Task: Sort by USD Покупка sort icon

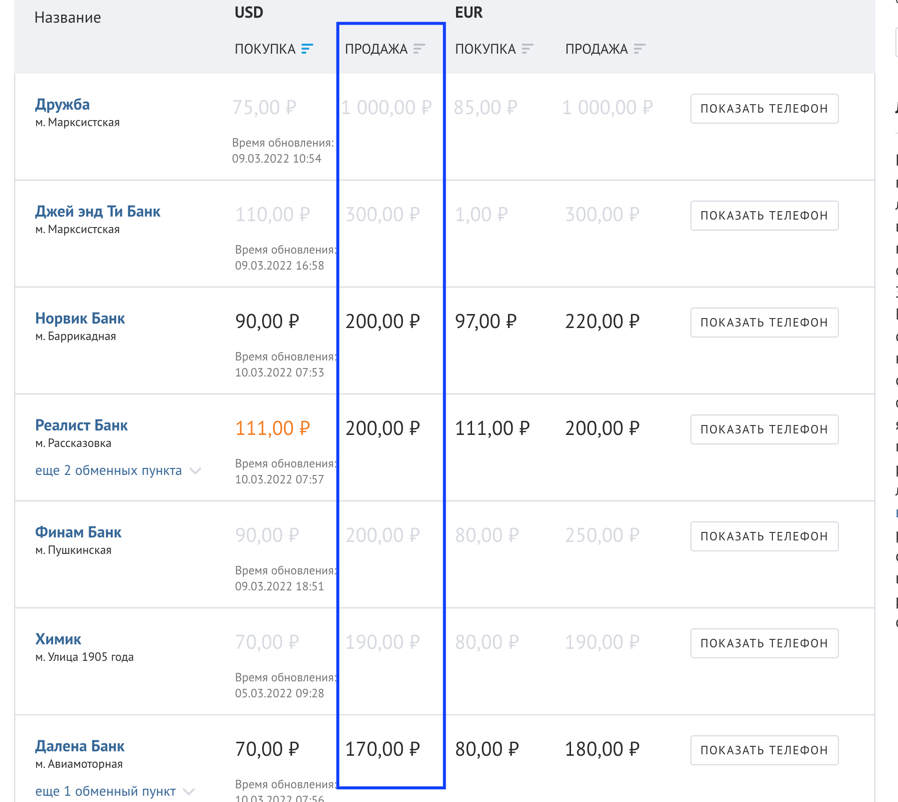Action: (x=307, y=49)
